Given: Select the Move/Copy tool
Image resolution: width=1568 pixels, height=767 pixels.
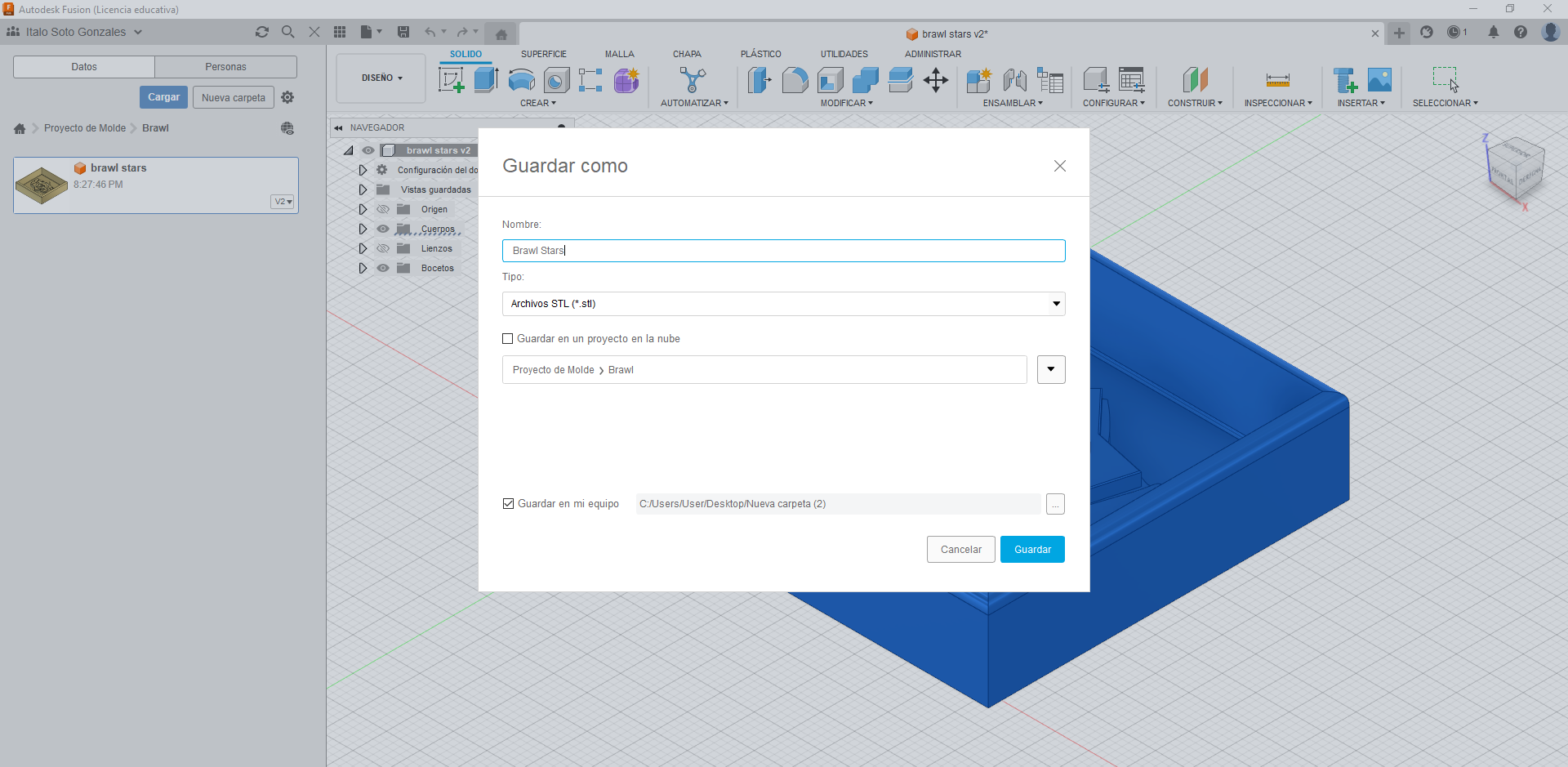Looking at the screenshot, I should (936, 80).
